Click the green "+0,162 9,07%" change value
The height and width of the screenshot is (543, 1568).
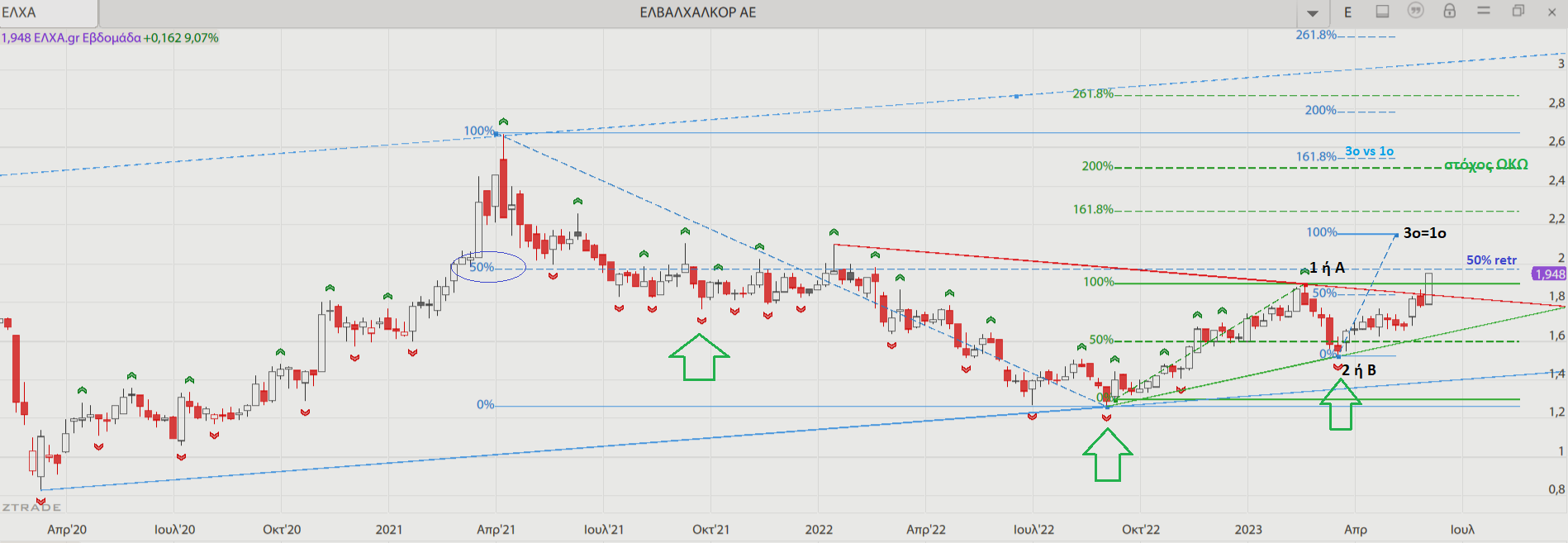point(181,38)
